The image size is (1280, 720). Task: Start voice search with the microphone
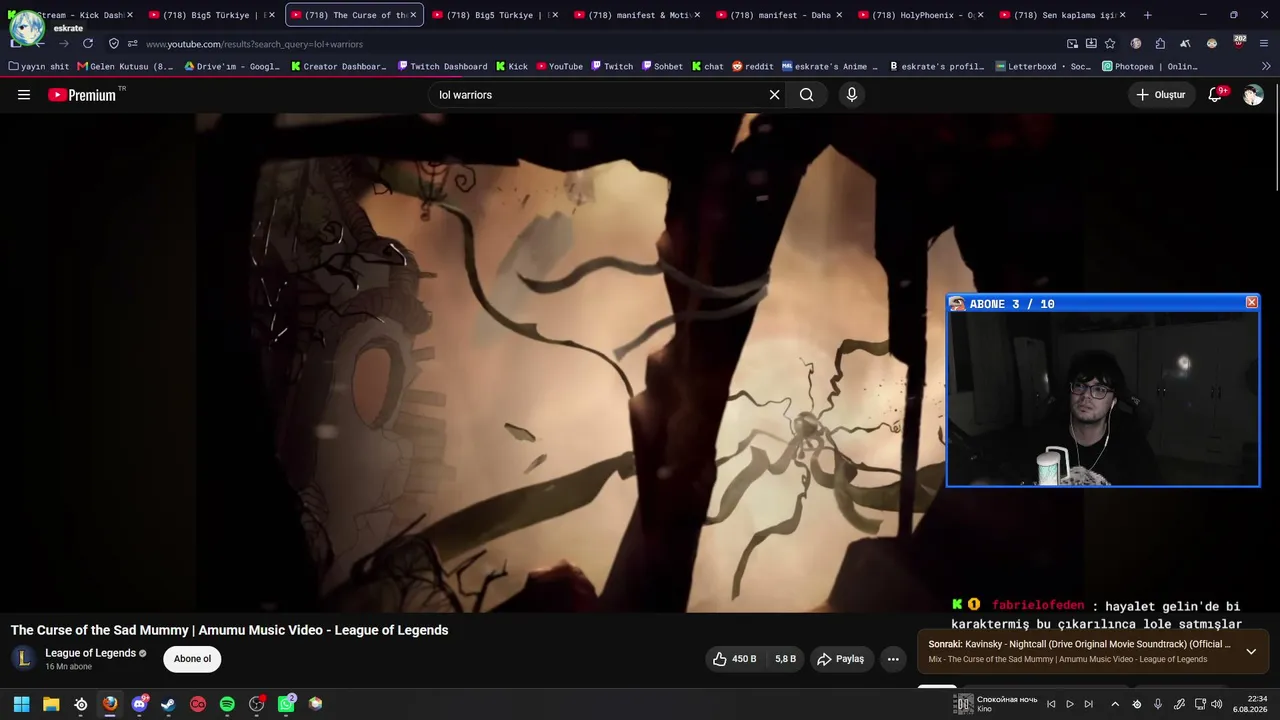(852, 95)
